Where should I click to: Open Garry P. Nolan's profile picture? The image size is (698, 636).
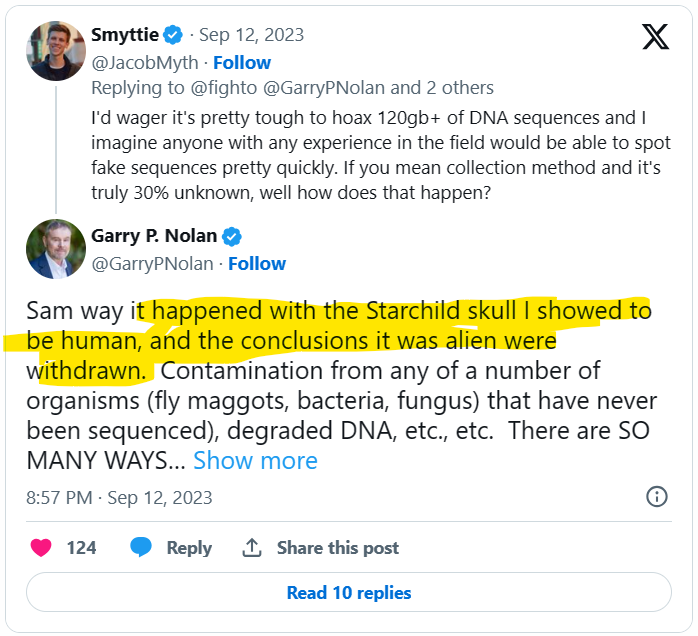pyautogui.click(x=55, y=249)
